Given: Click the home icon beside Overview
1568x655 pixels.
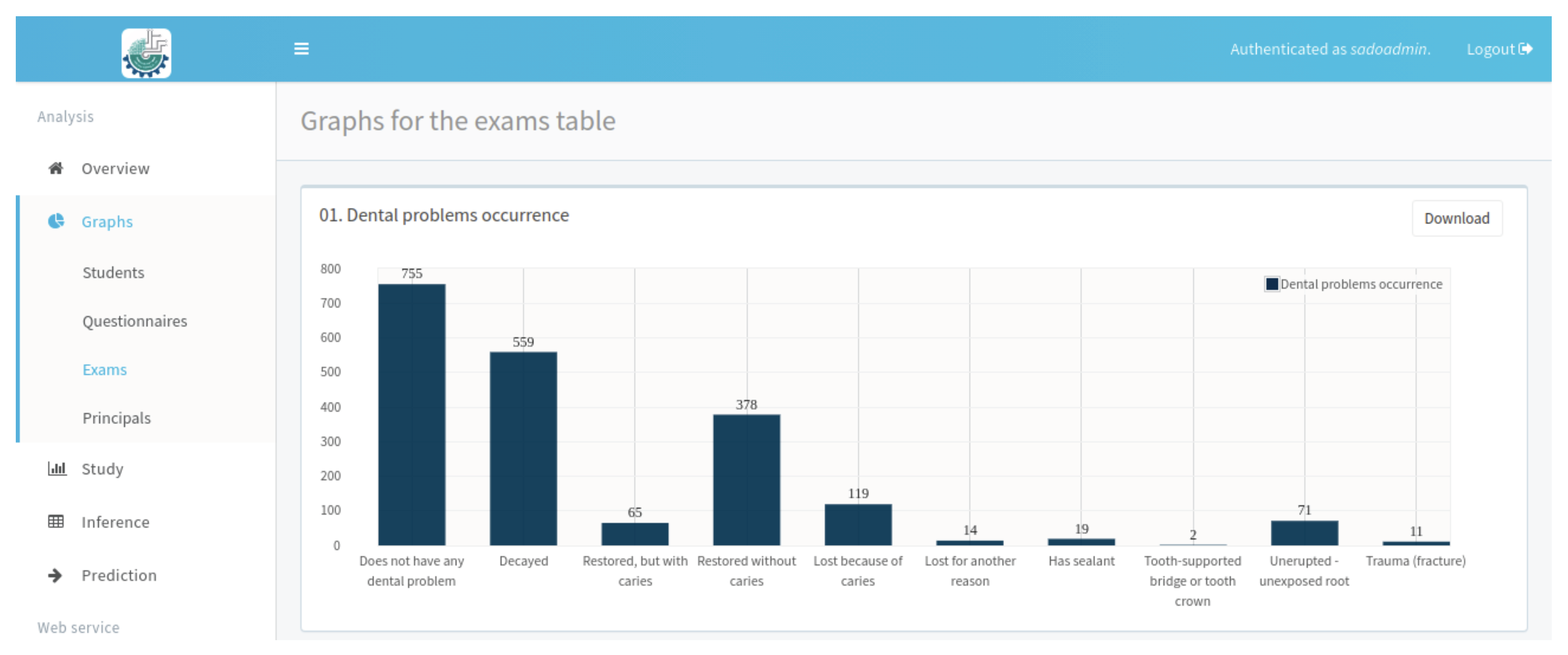Looking at the screenshot, I should (56, 168).
